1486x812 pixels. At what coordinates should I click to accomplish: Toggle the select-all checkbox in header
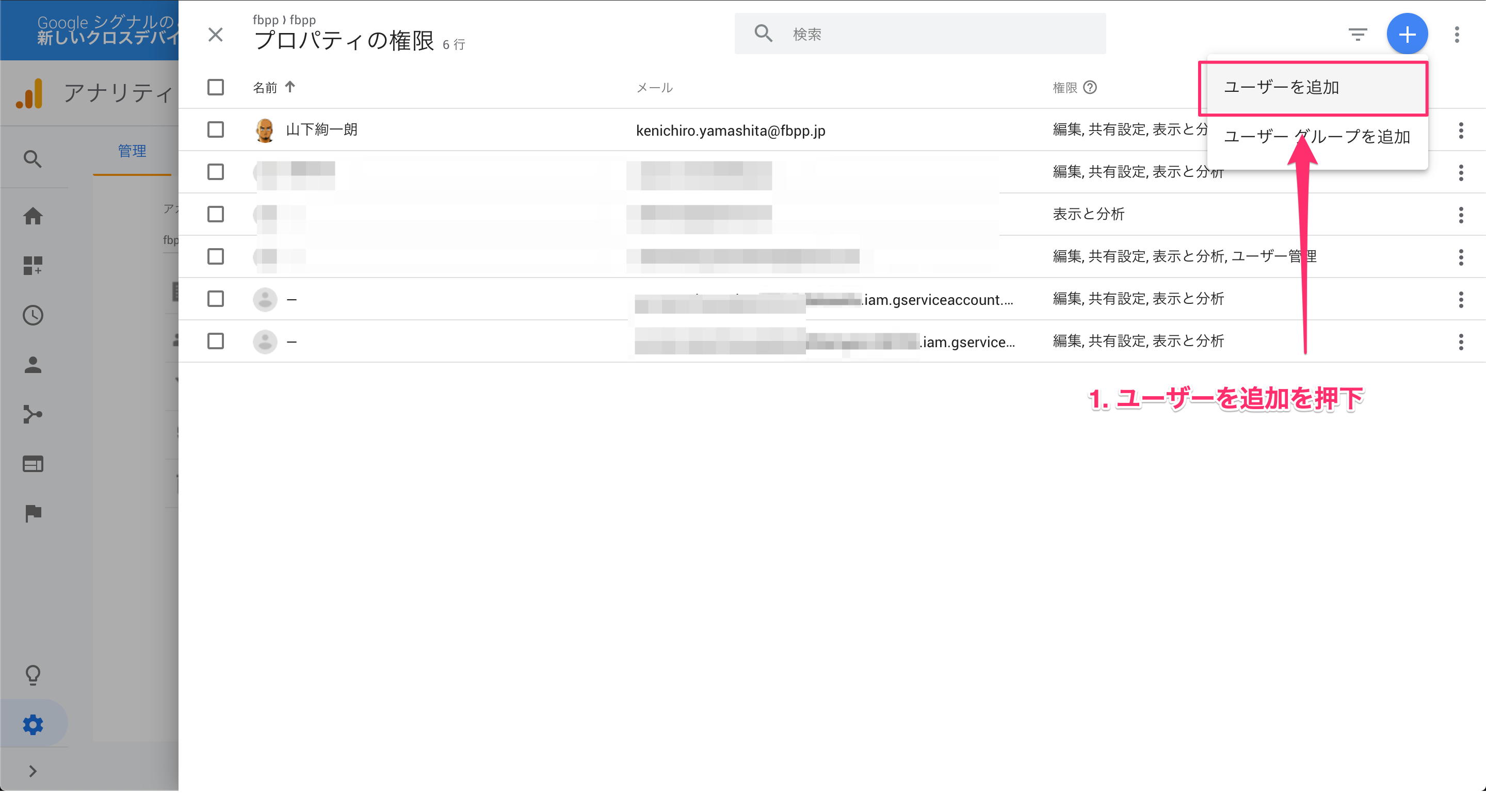click(x=215, y=87)
